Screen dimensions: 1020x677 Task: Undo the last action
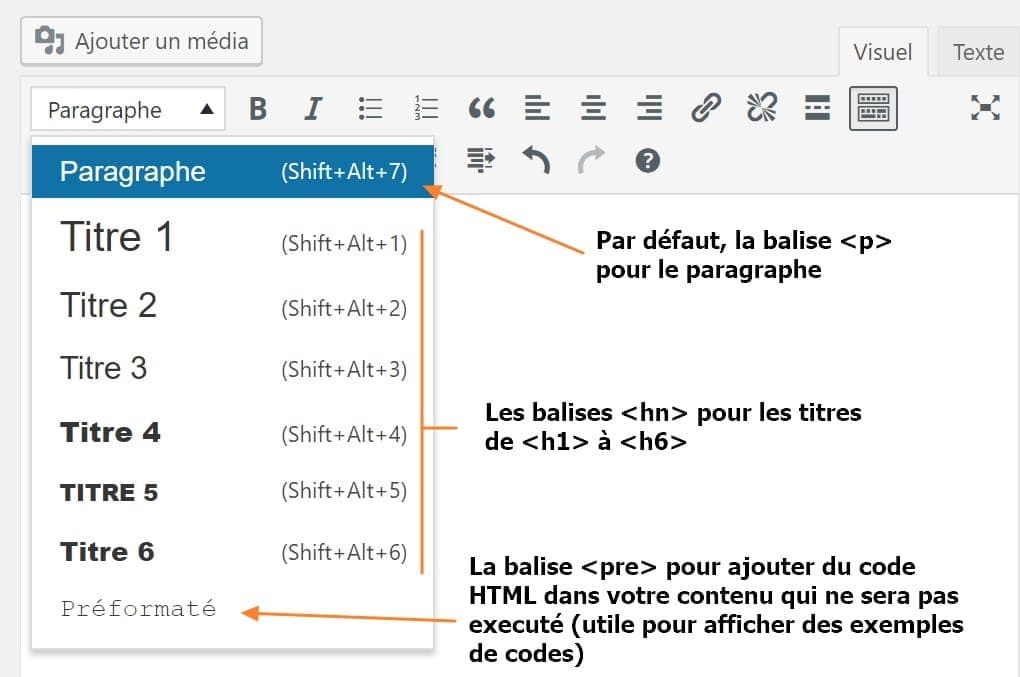coord(537,158)
